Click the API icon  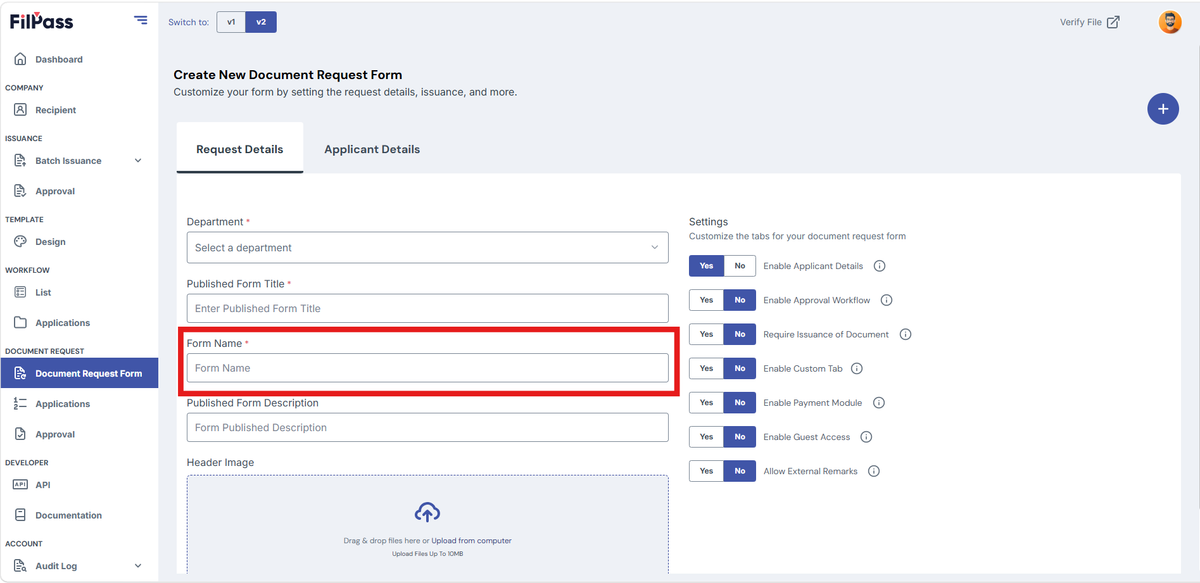[20, 484]
